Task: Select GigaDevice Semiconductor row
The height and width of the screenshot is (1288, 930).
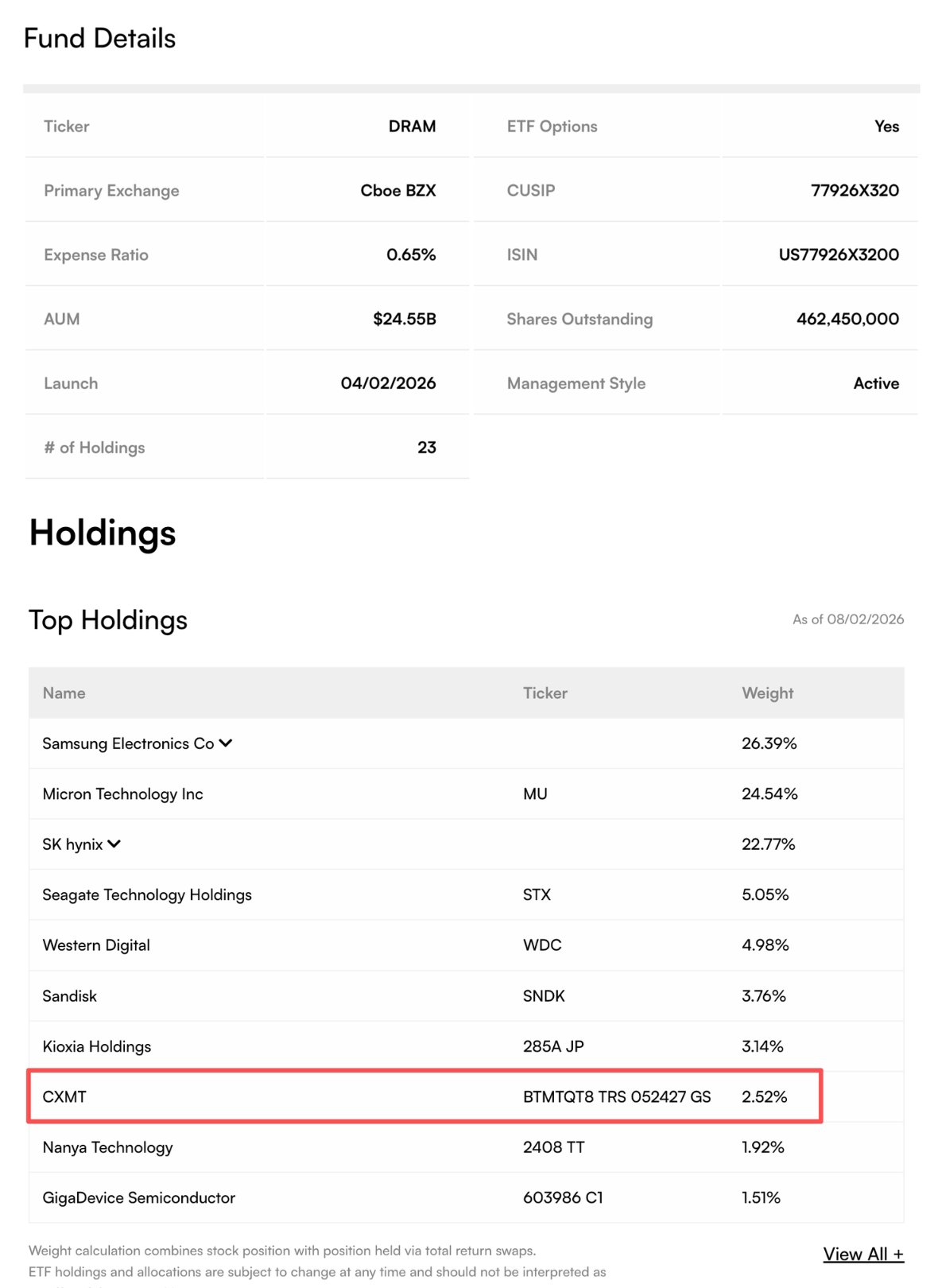Action: pyautogui.click(x=466, y=1197)
